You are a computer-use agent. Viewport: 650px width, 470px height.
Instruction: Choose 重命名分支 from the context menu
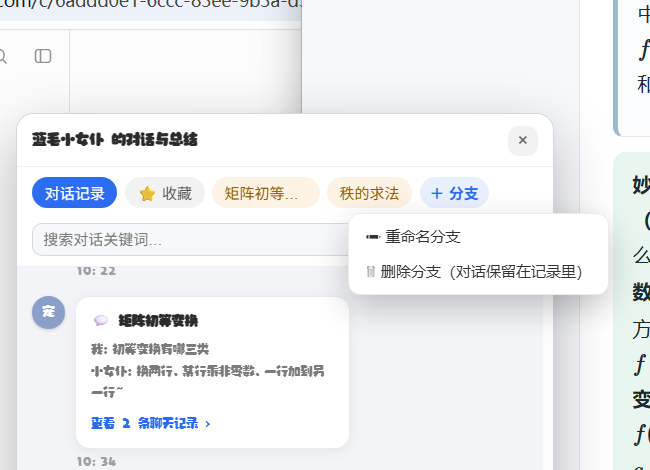[x=479, y=237]
